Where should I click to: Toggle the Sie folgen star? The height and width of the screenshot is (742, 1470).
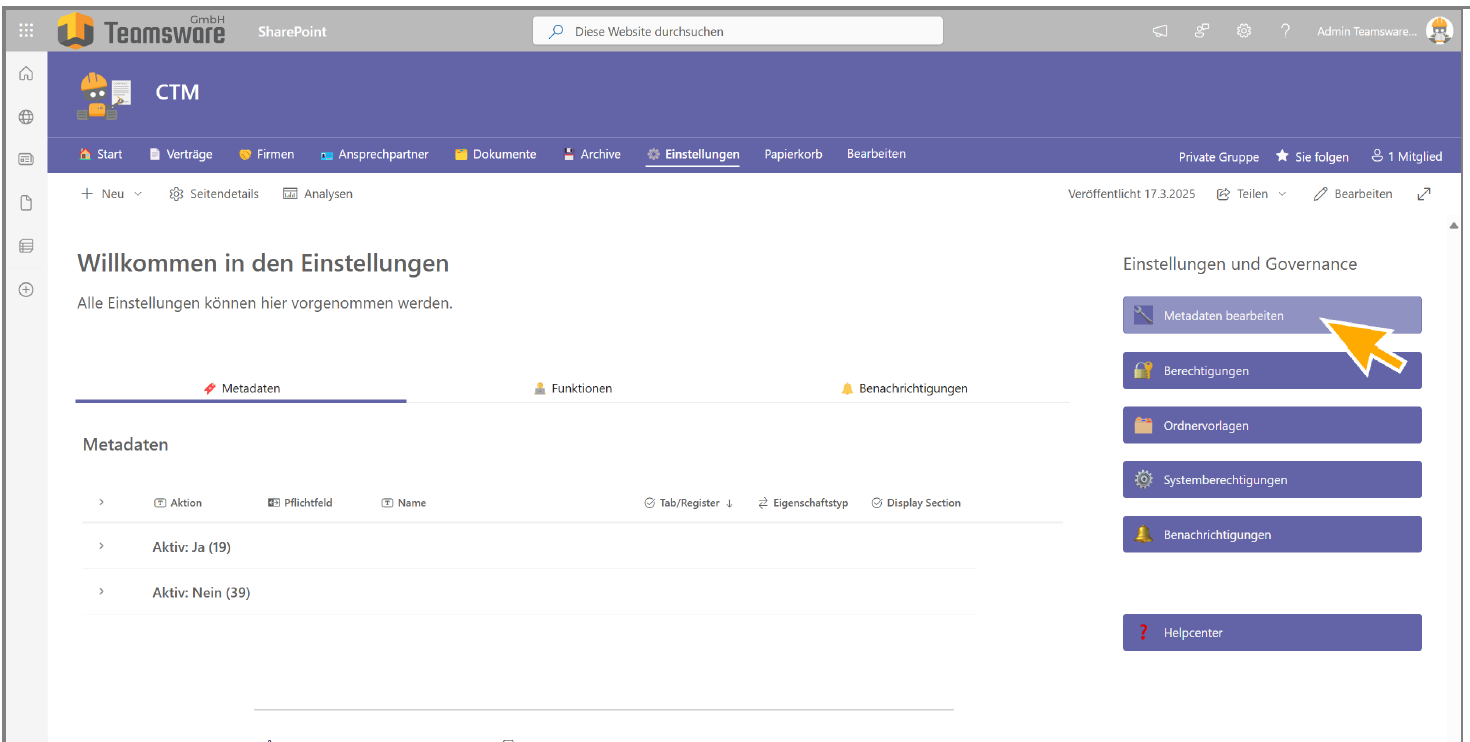coord(1312,157)
